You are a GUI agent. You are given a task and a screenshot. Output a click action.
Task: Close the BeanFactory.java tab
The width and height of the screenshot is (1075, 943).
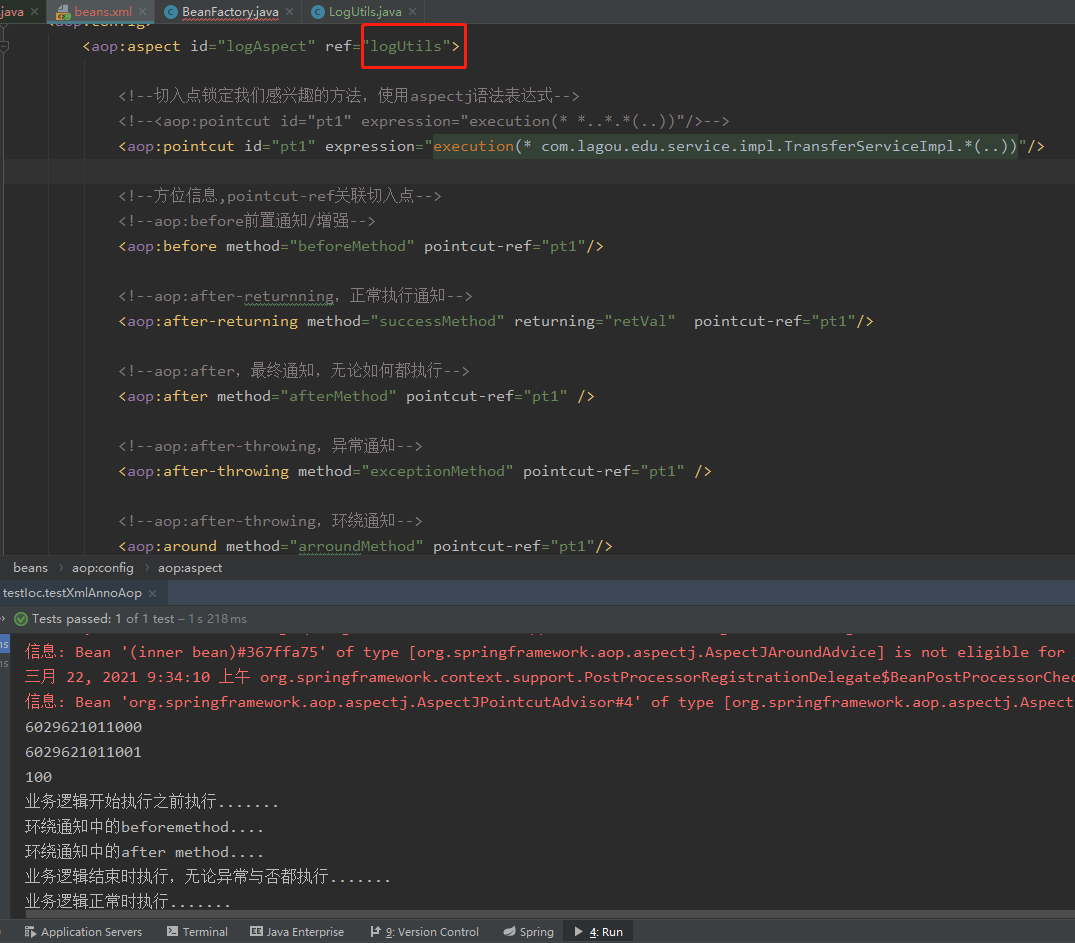pos(289,12)
